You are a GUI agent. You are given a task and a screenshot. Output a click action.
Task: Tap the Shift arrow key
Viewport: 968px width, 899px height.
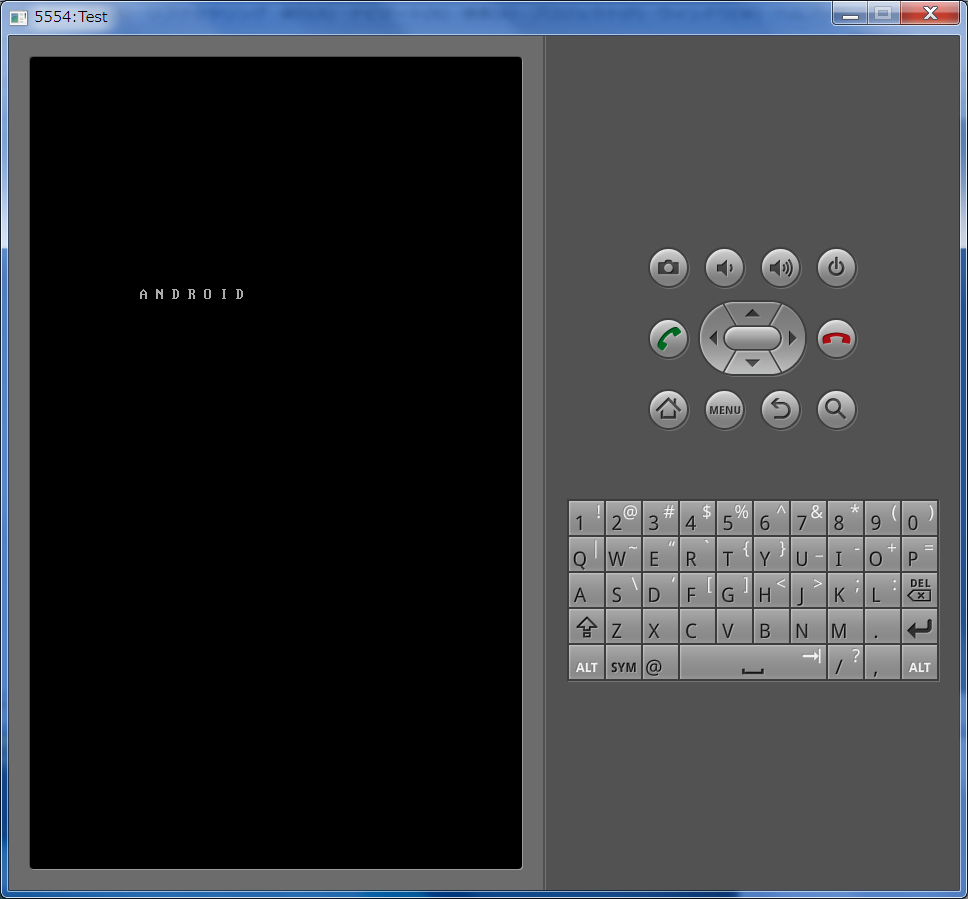coord(586,626)
